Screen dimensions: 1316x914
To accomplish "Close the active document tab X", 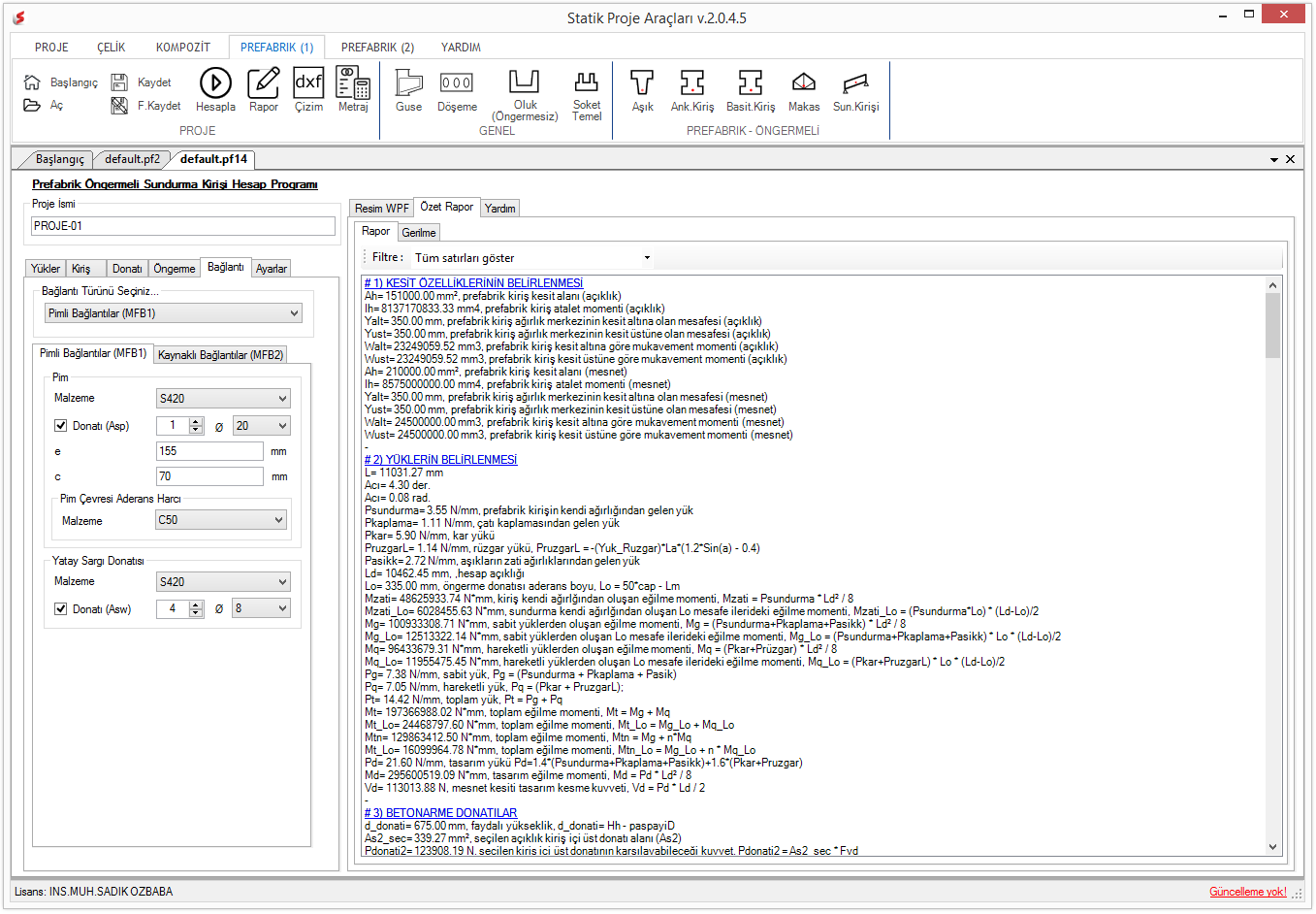I will [1290, 159].
